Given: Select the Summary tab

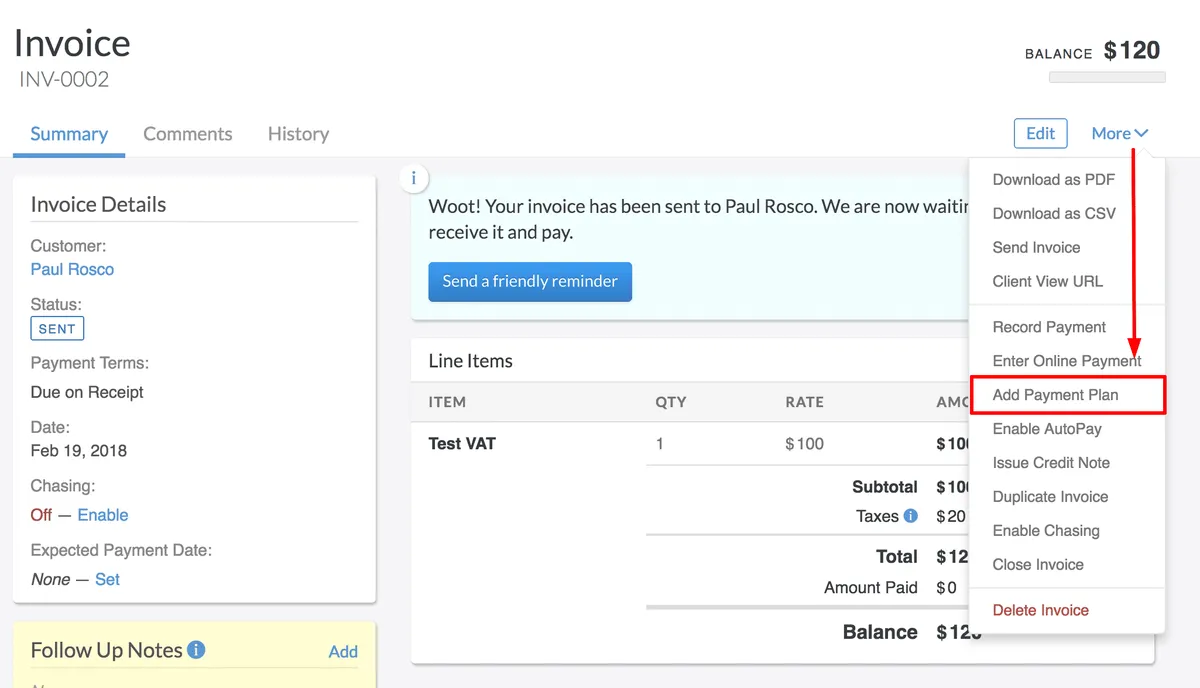Looking at the screenshot, I should pyautogui.click(x=69, y=134).
